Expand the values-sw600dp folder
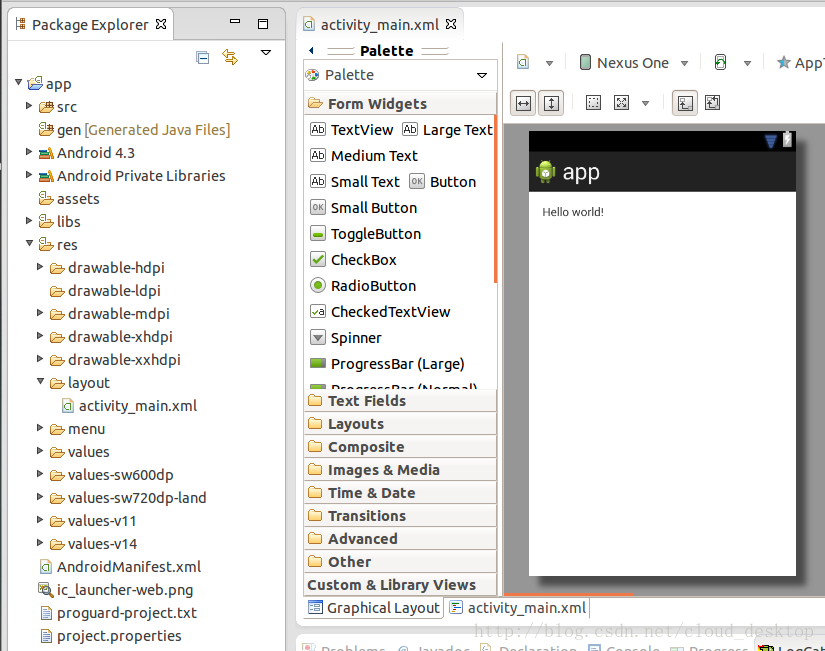The image size is (825, 651). point(40,474)
